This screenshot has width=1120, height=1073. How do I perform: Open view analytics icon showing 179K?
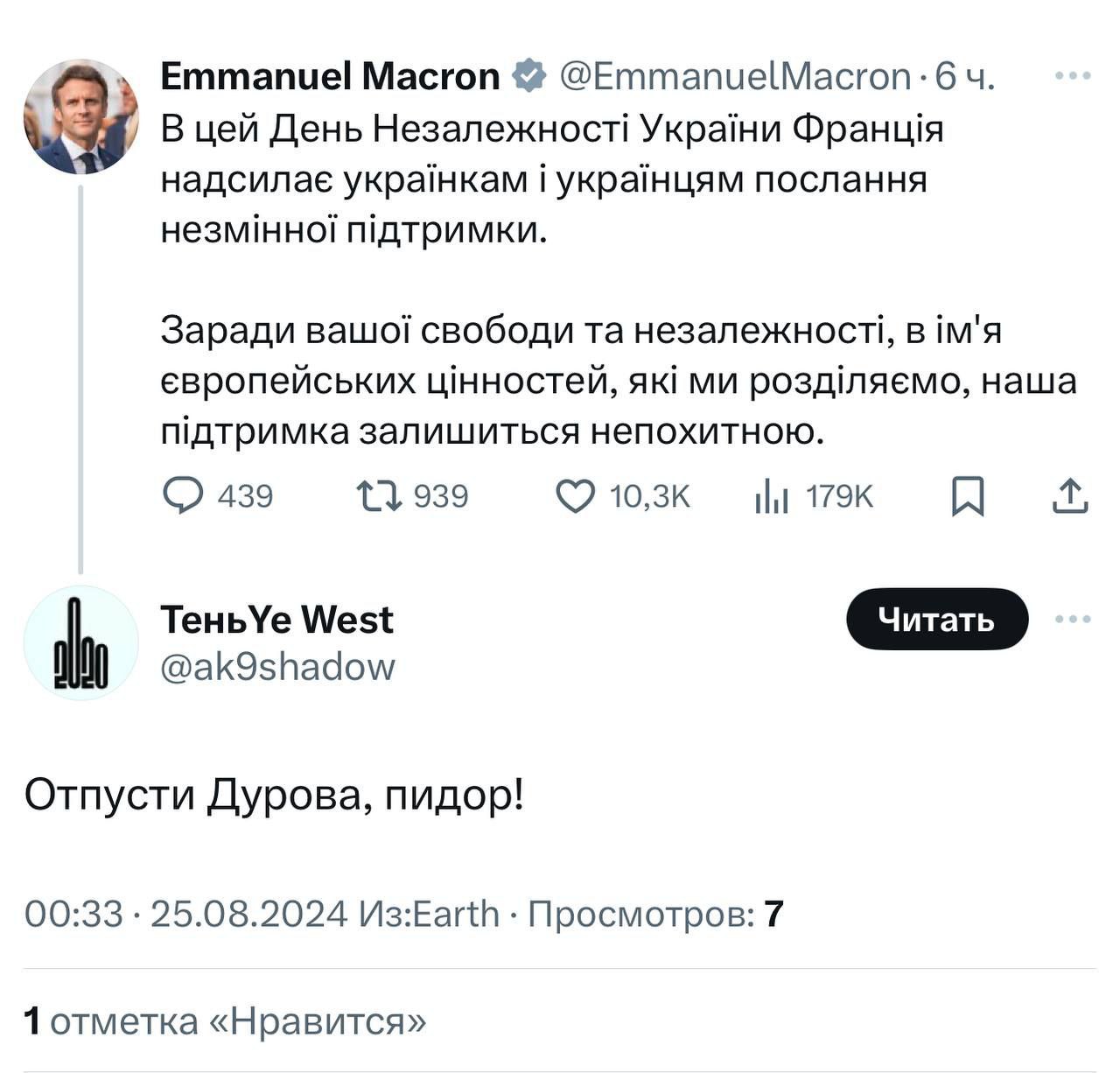pyautogui.click(x=771, y=497)
